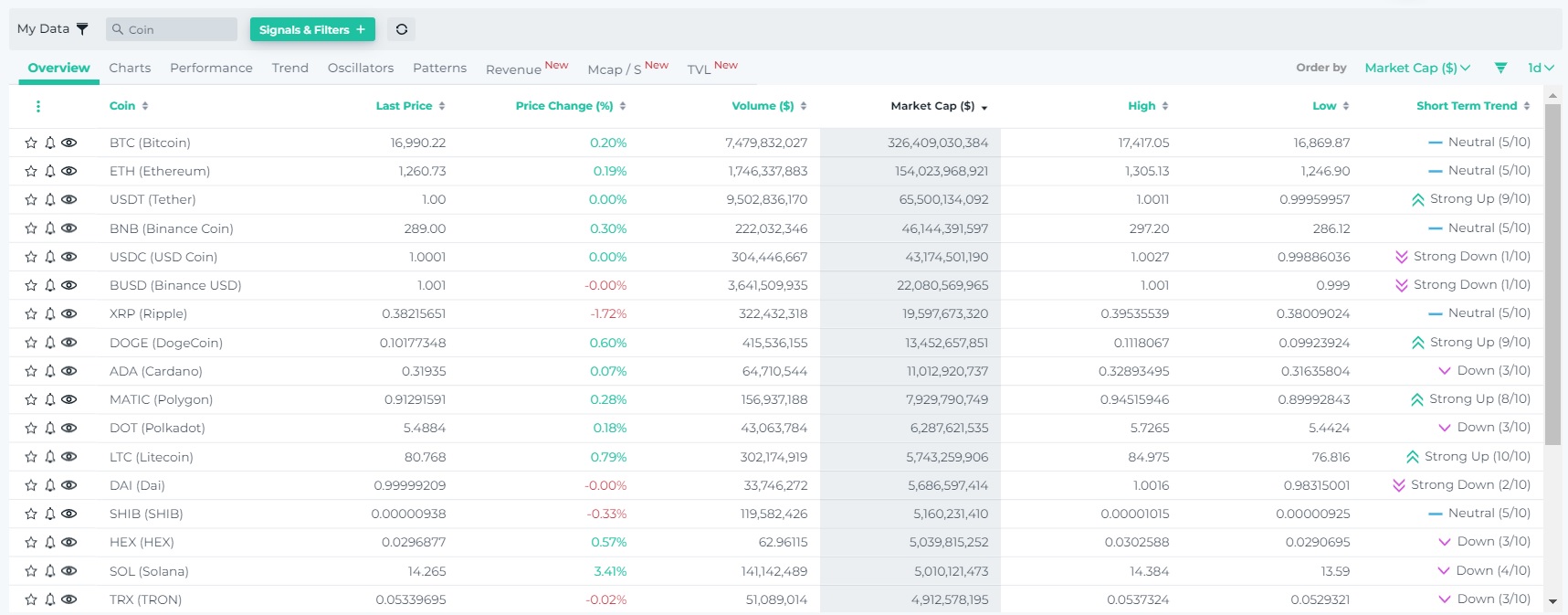1568x615 pixels.
Task: Toggle watch eye for SHIB row
Action: coord(68,514)
